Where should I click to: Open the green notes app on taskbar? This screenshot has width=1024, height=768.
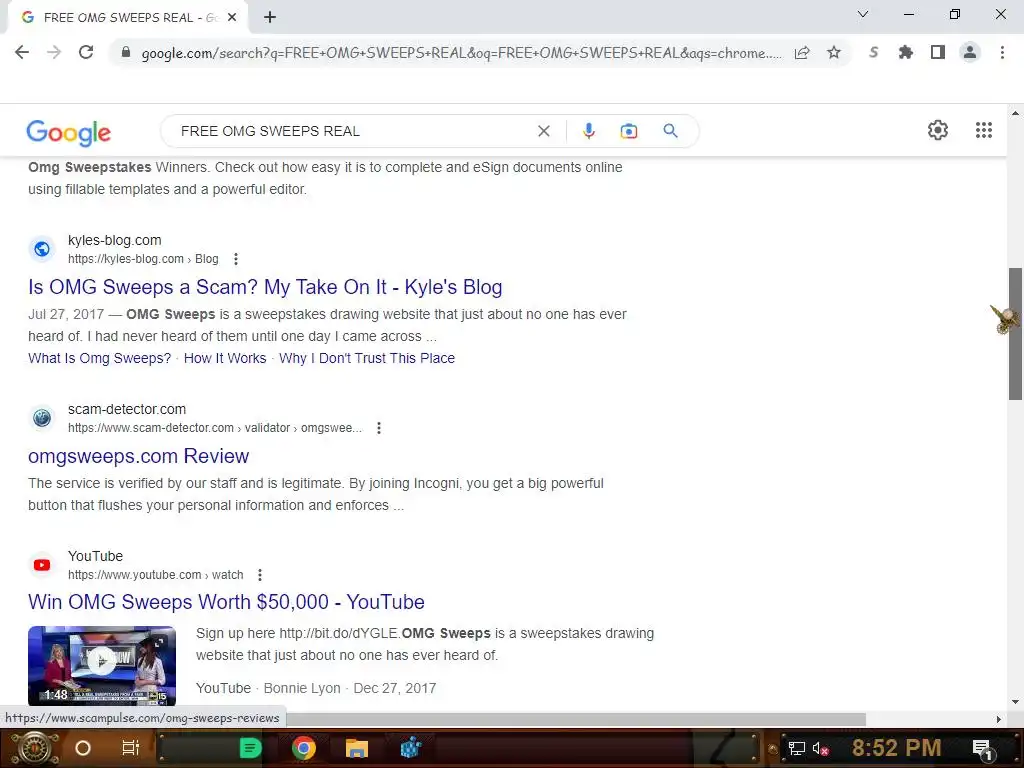250,748
